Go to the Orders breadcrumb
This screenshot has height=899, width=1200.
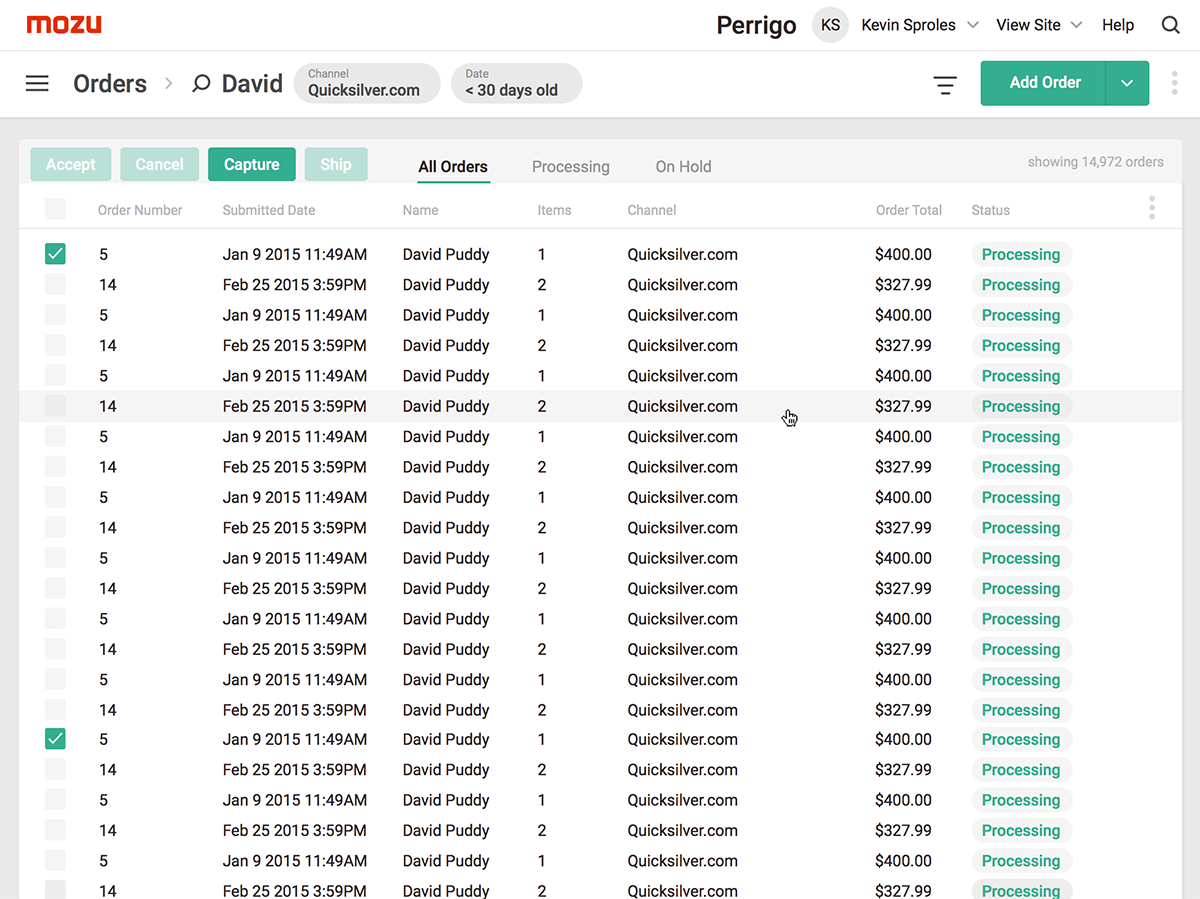click(x=110, y=84)
